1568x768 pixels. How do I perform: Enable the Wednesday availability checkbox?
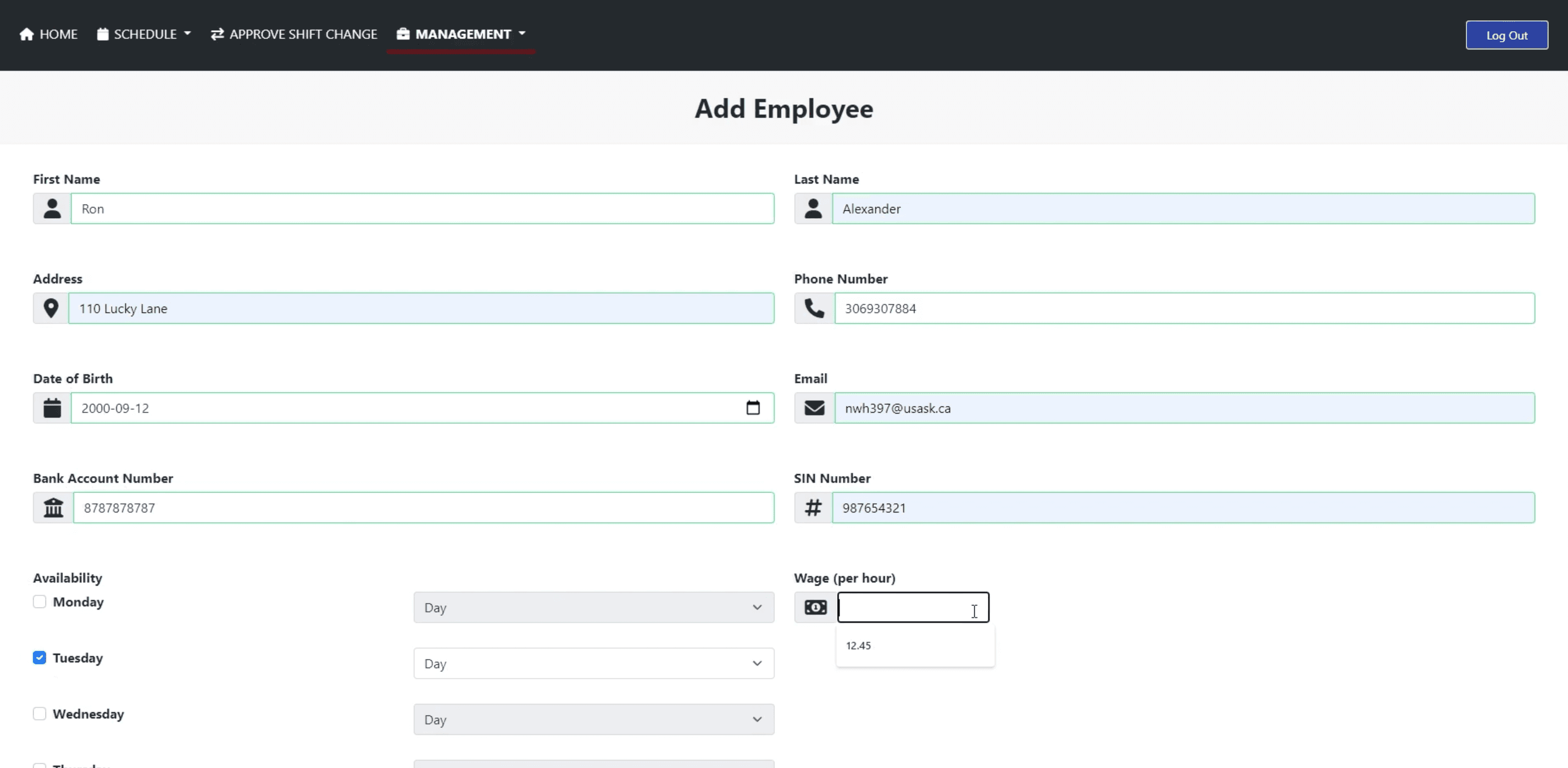click(x=39, y=714)
